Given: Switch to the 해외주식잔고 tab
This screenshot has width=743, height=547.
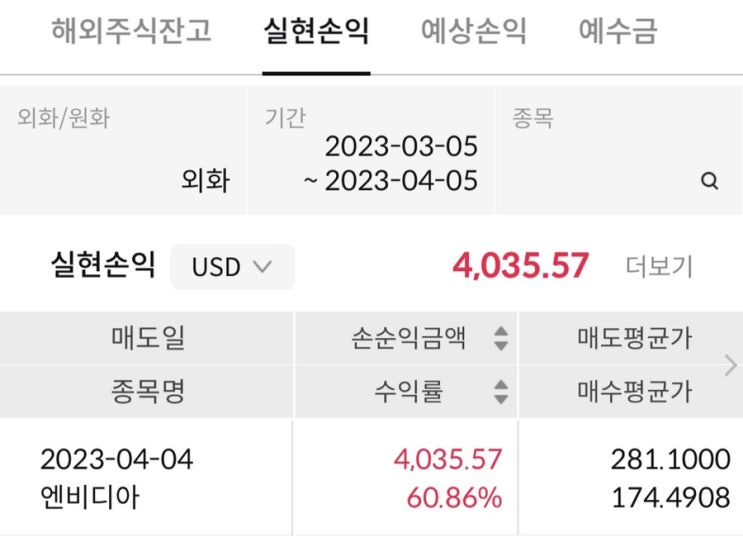Looking at the screenshot, I should (131, 31).
